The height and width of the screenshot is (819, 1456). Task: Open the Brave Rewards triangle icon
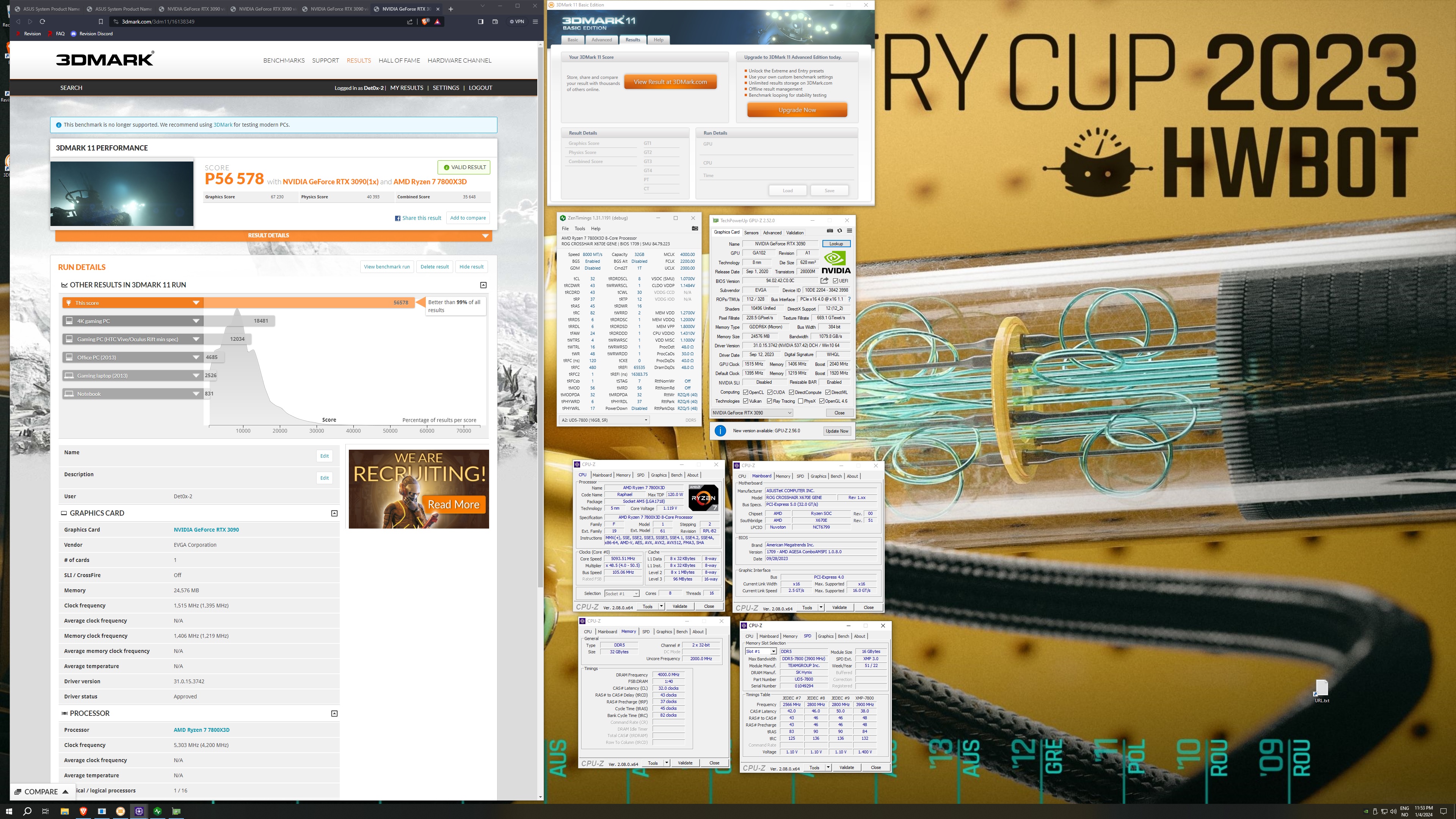(438, 22)
